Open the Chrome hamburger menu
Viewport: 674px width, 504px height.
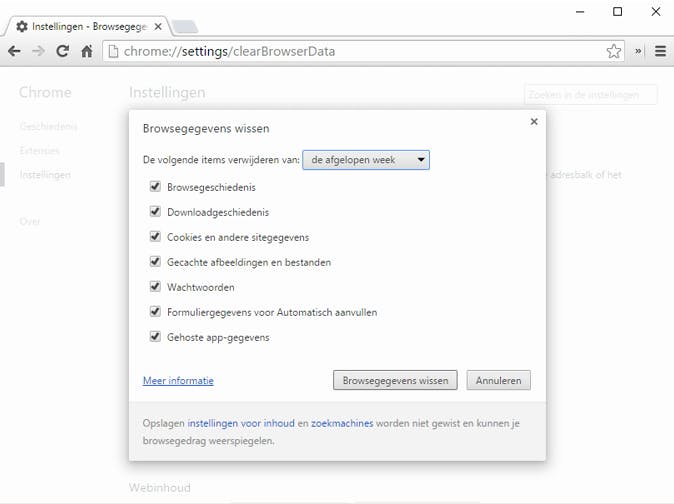pos(660,51)
